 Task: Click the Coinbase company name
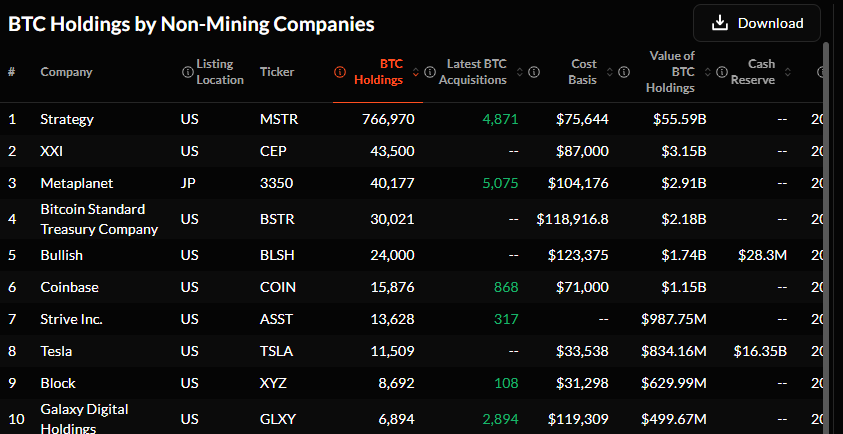pyautogui.click(x=70, y=287)
